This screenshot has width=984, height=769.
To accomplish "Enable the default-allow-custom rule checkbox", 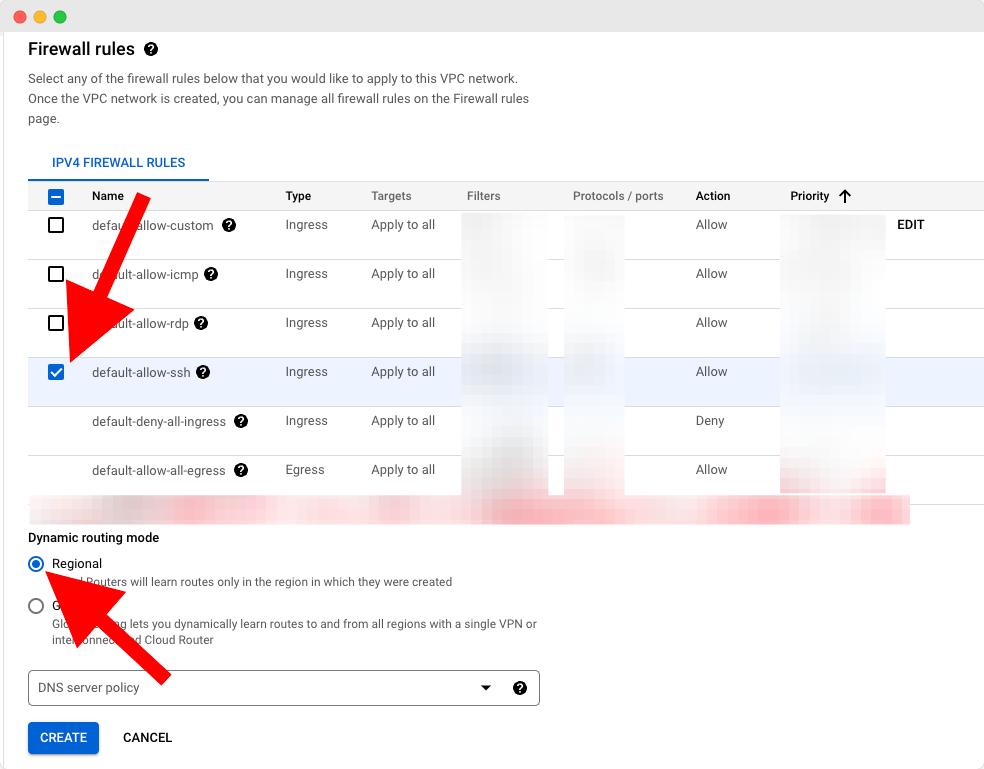I will [x=56, y=225].
